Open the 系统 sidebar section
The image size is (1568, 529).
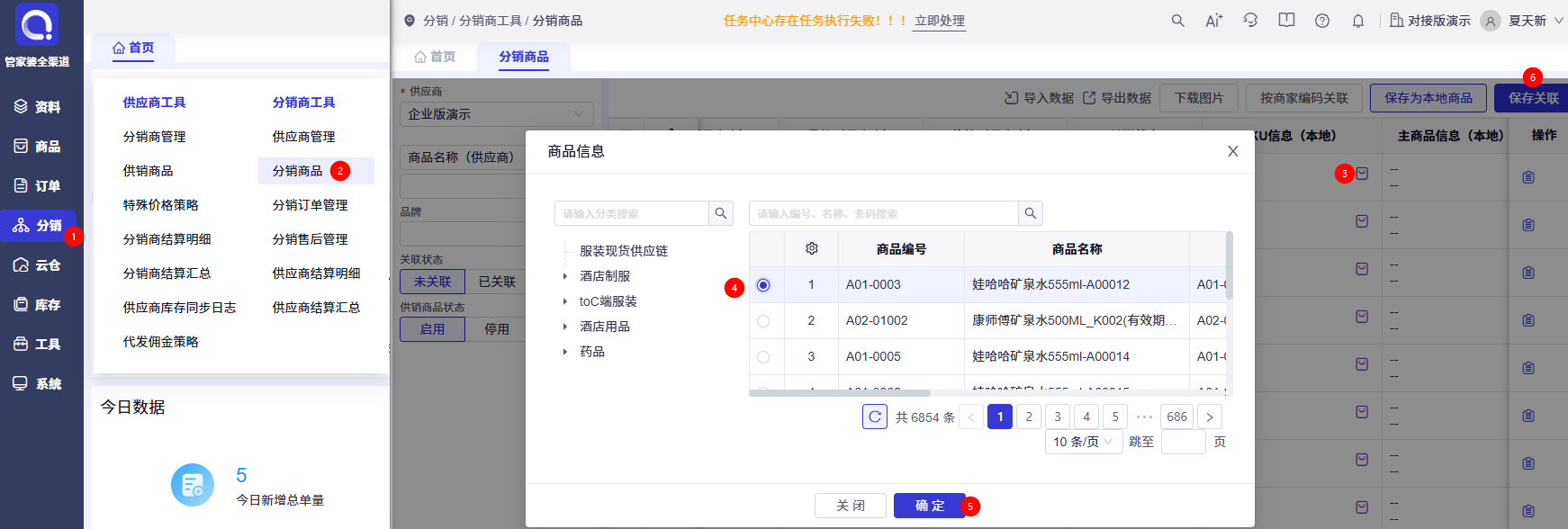[x=37, y=384]
